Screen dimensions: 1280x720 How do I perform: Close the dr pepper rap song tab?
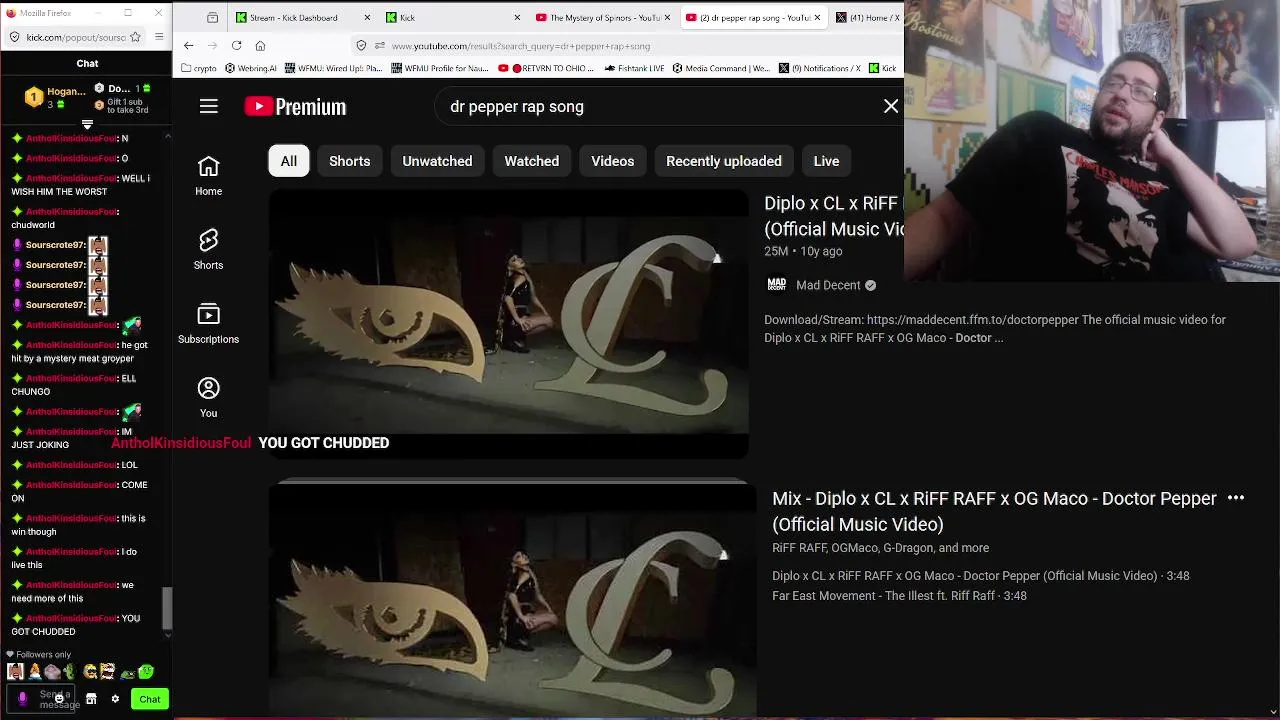(817, 18)
